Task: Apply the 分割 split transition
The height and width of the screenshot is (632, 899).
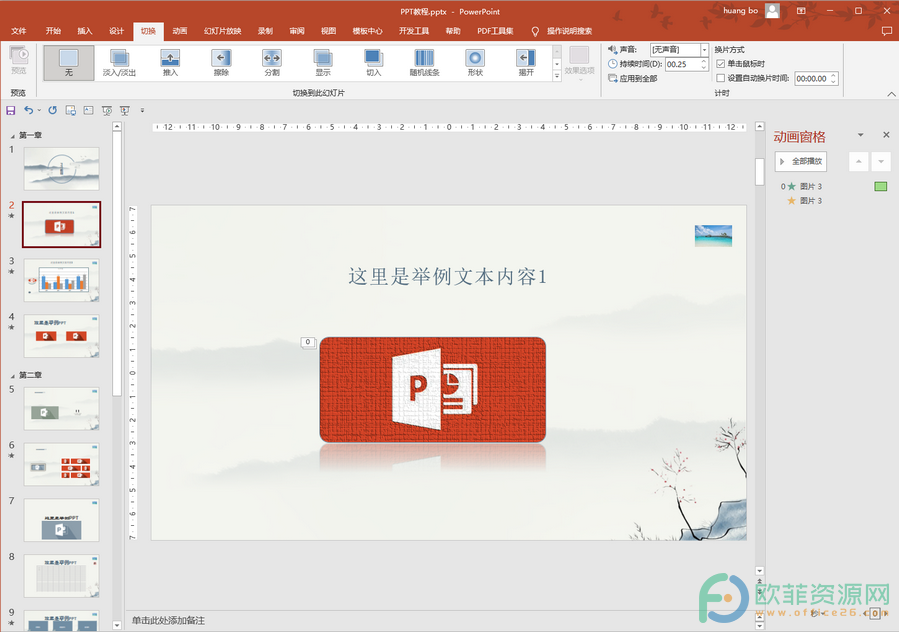Action: click(272, 63)
